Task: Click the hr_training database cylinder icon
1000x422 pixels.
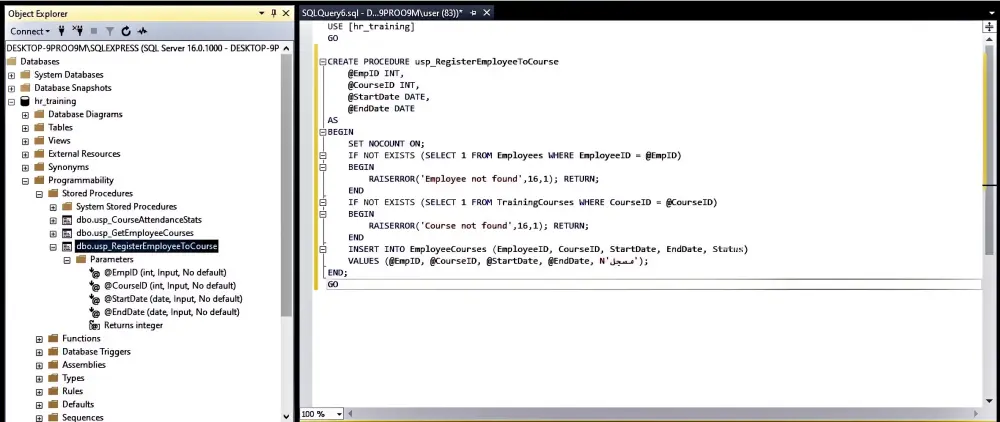Action: 26,101
